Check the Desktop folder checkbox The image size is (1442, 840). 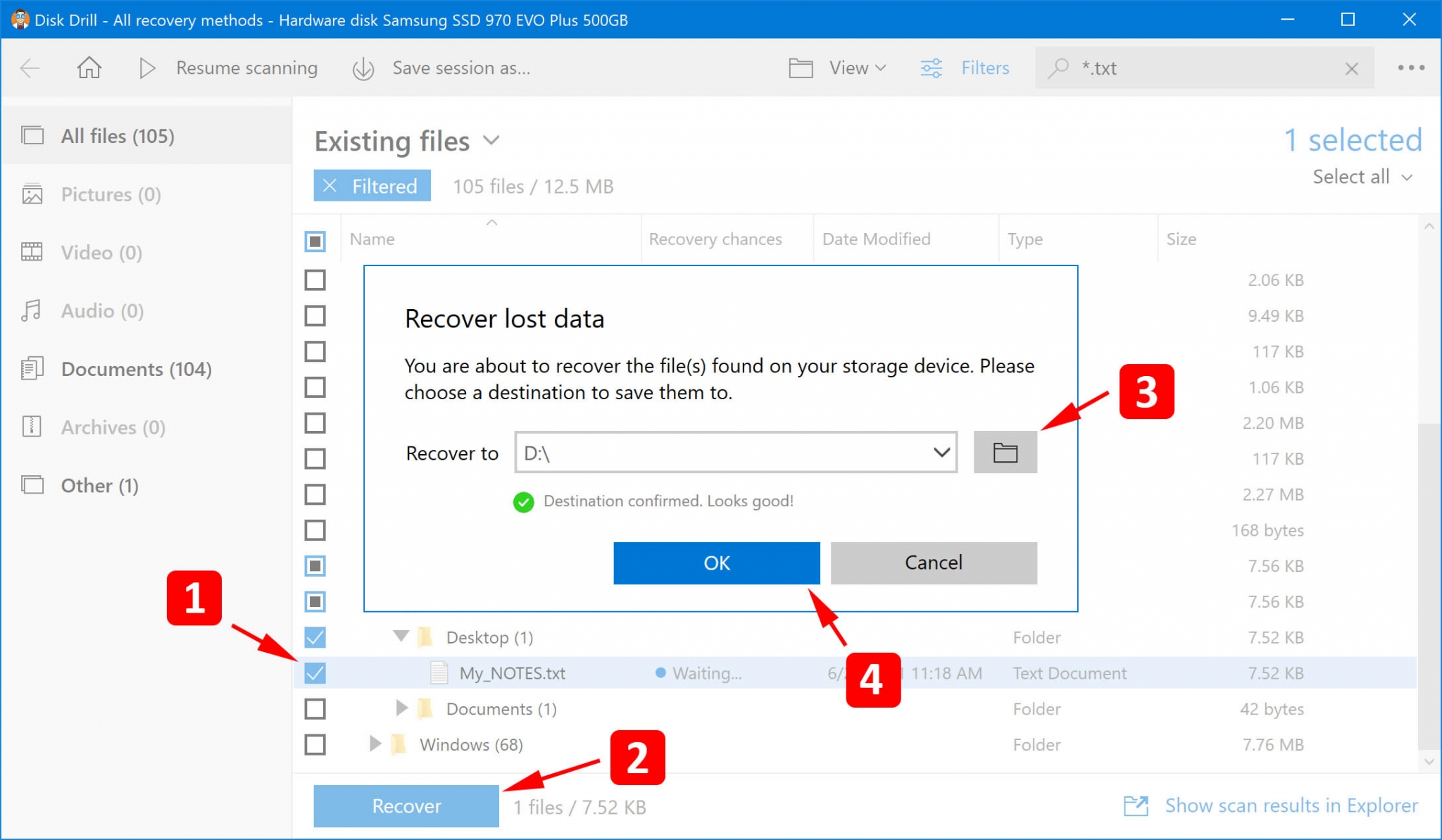[x=315, y=637]
